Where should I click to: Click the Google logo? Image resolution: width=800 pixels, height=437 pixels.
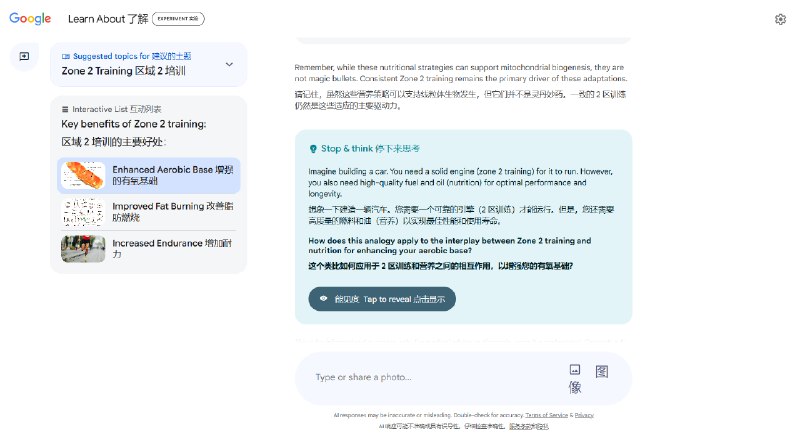point(30,19)
